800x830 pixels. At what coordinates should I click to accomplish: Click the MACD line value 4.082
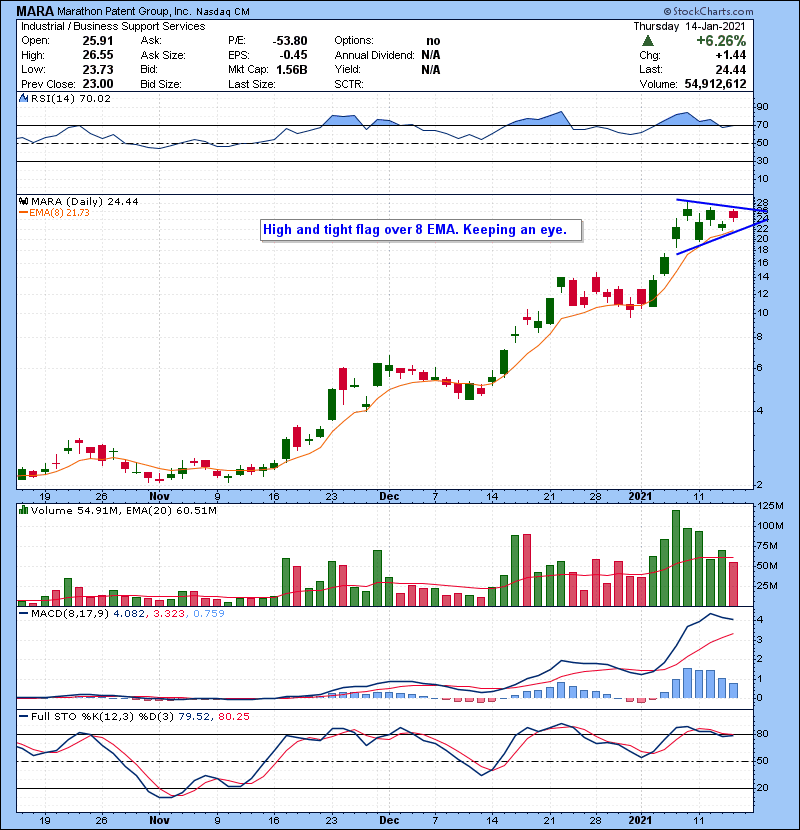(x=129, y=614)
